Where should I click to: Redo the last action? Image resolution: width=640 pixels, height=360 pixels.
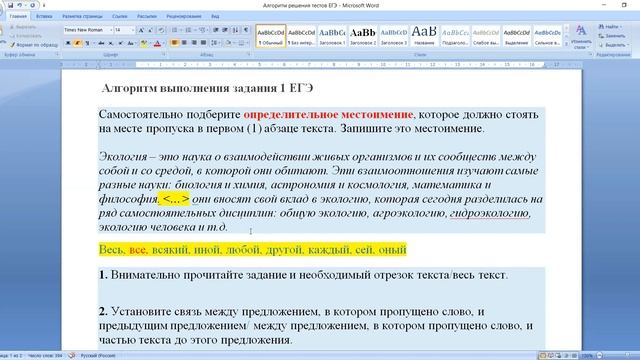(32, 5)
